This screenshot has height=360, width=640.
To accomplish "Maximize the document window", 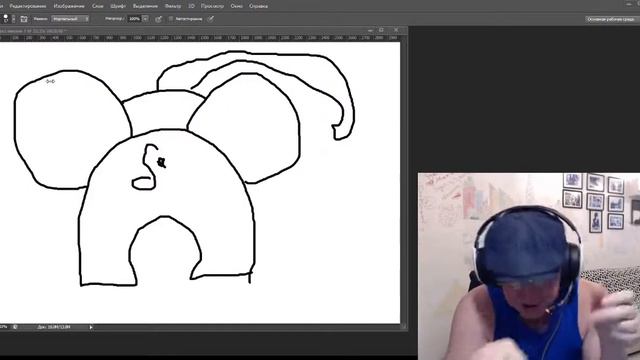I will pos(382,30).
